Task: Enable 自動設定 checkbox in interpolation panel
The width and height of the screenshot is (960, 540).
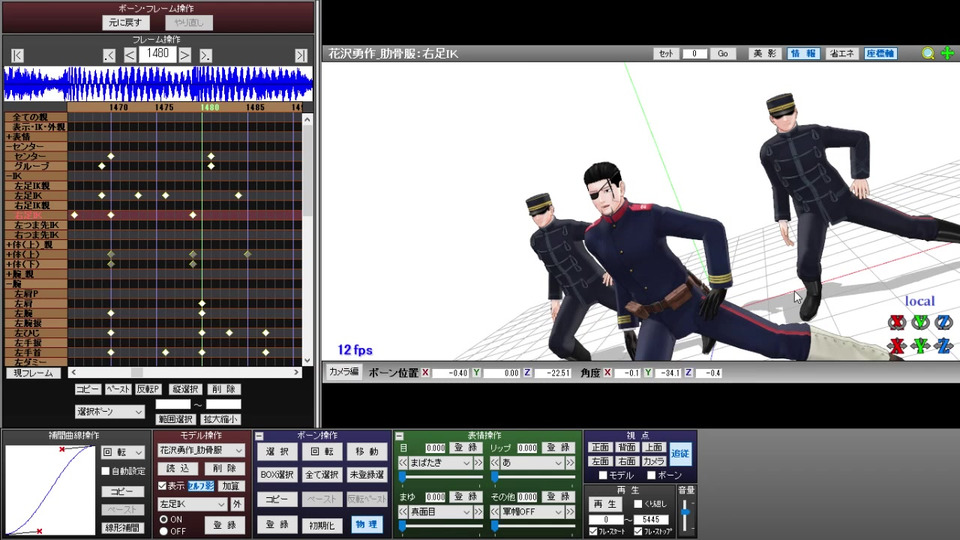Action: (105, 471)
